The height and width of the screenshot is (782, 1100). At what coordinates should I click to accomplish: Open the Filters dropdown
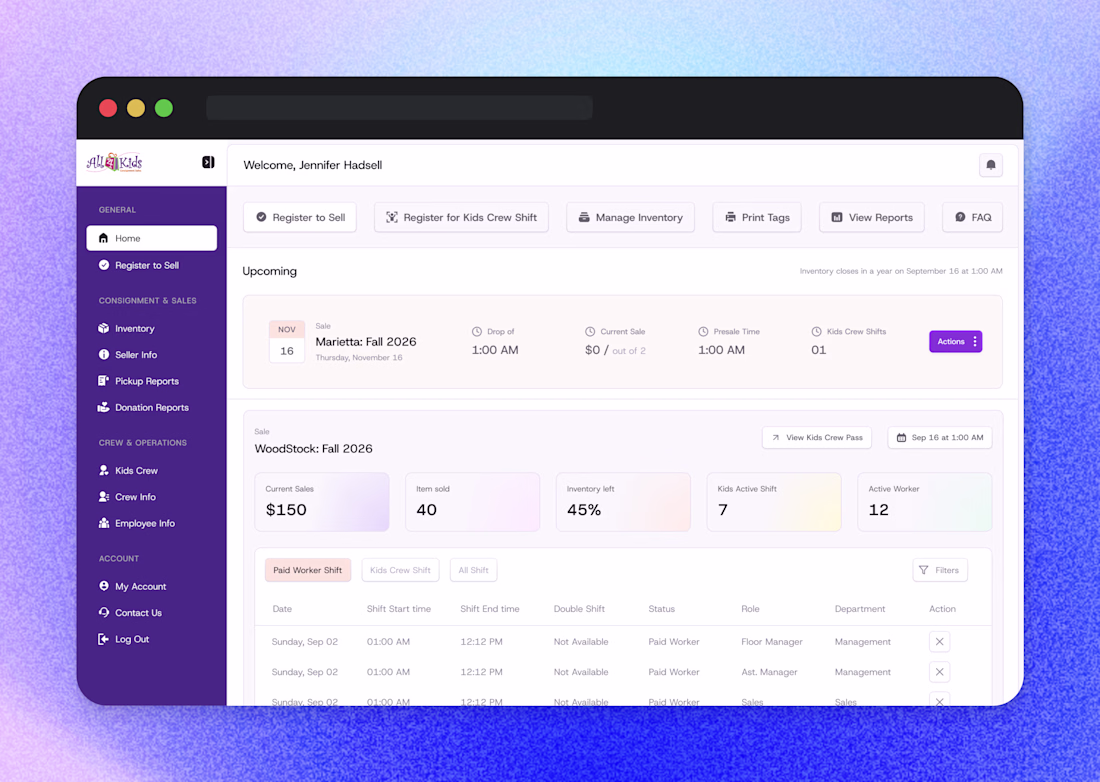[x=940, y=570]
